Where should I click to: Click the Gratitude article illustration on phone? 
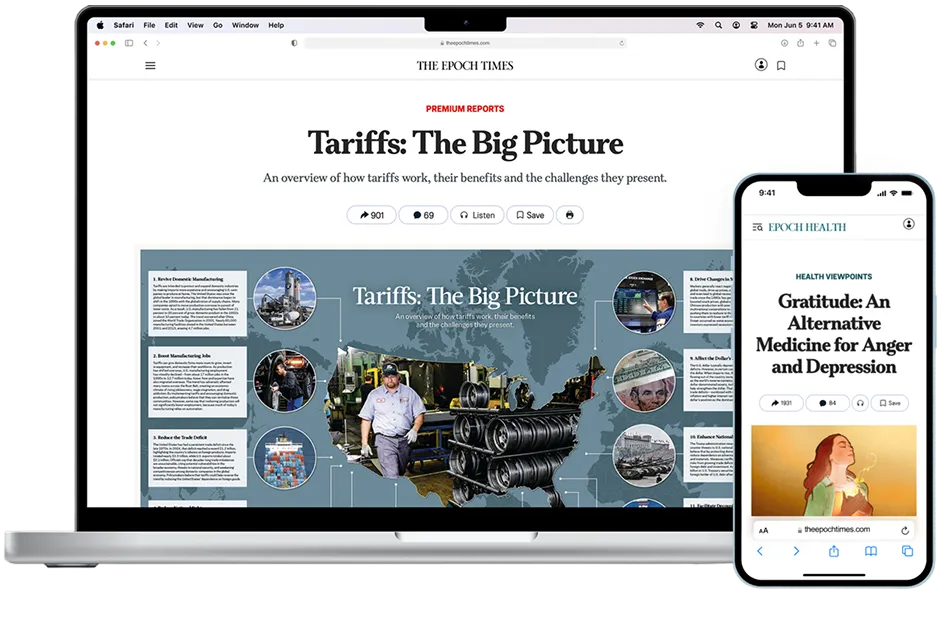(834, 470)
